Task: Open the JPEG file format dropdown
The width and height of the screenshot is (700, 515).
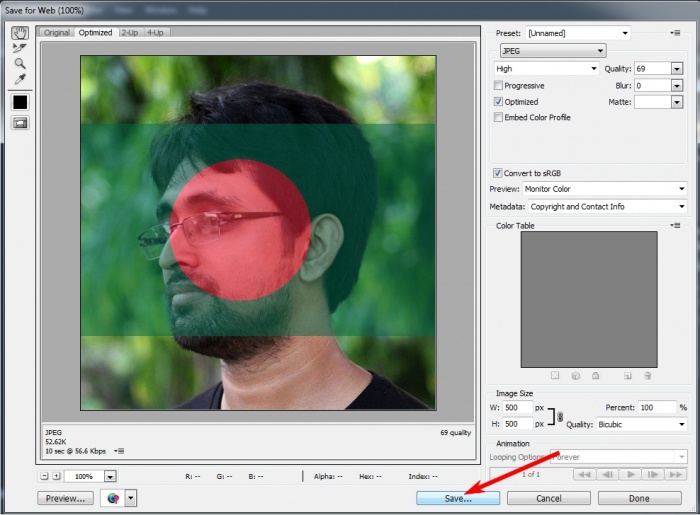Action: tap(552, 50)
